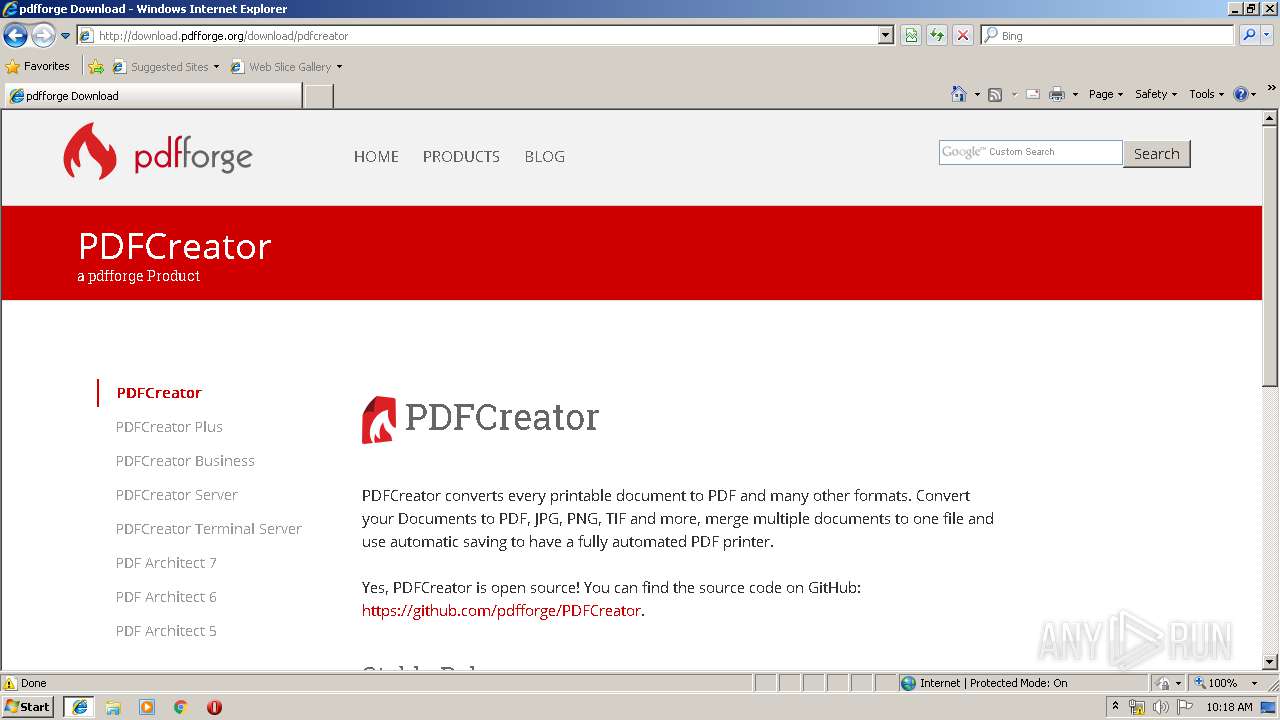Viewport: 1280px width, 720px height.
Task: Click the Internet Explorer taskbar icon
Action: (79, 707)
